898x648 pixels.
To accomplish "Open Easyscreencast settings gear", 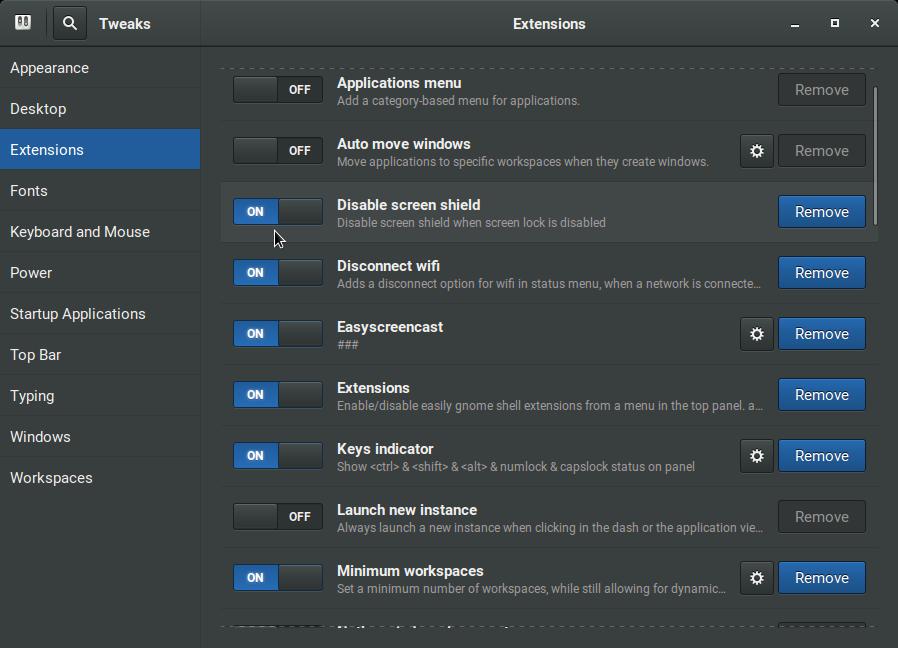I will click(757, 334).
